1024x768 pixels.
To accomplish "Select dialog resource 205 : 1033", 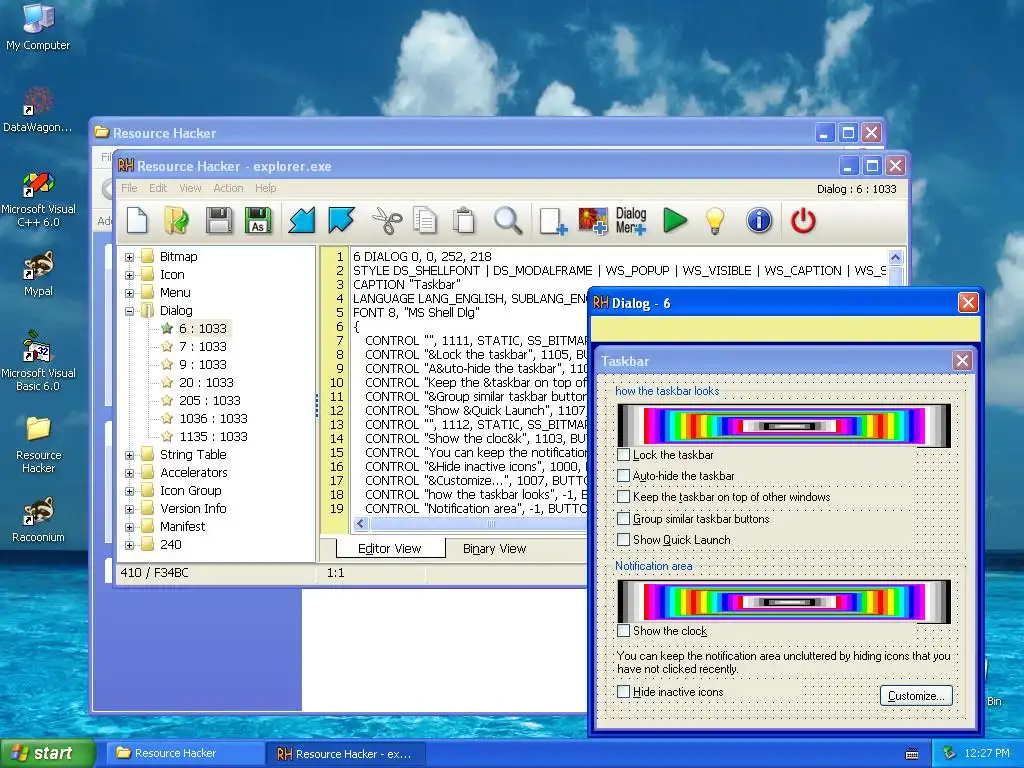I will click(x=210, y=400).
